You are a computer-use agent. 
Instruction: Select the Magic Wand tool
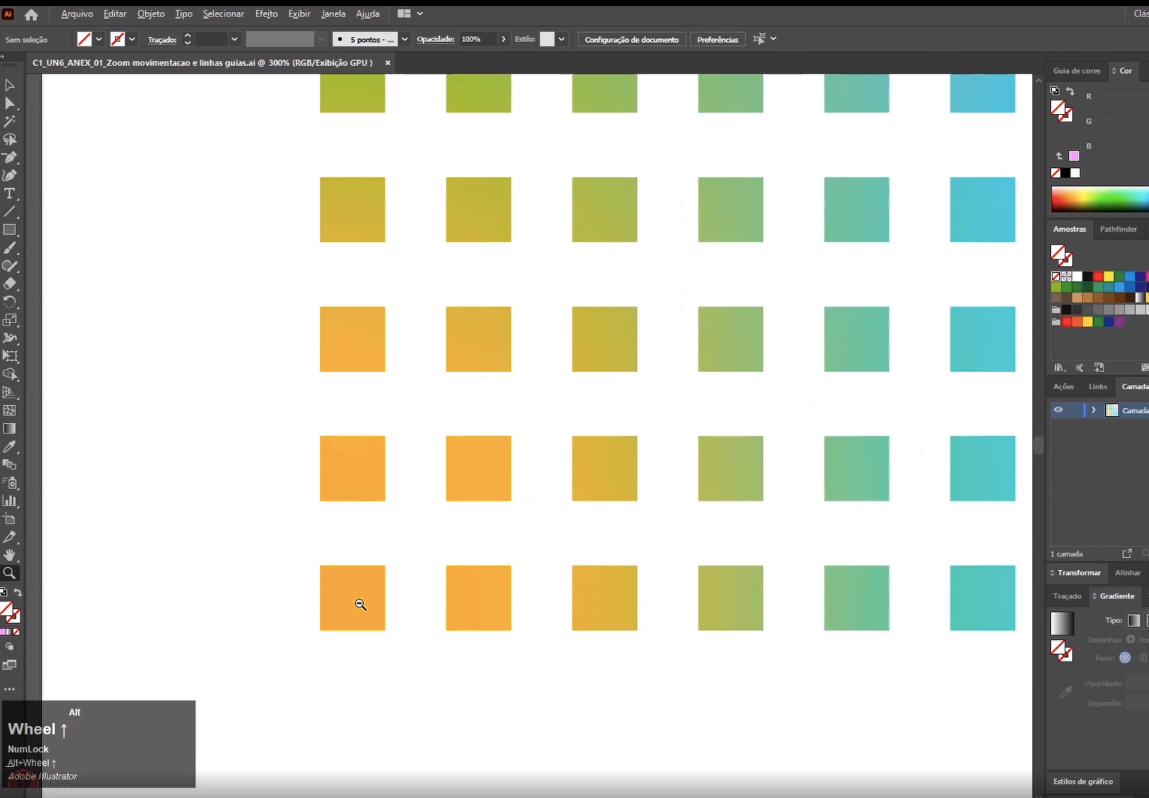pos(10,122)
